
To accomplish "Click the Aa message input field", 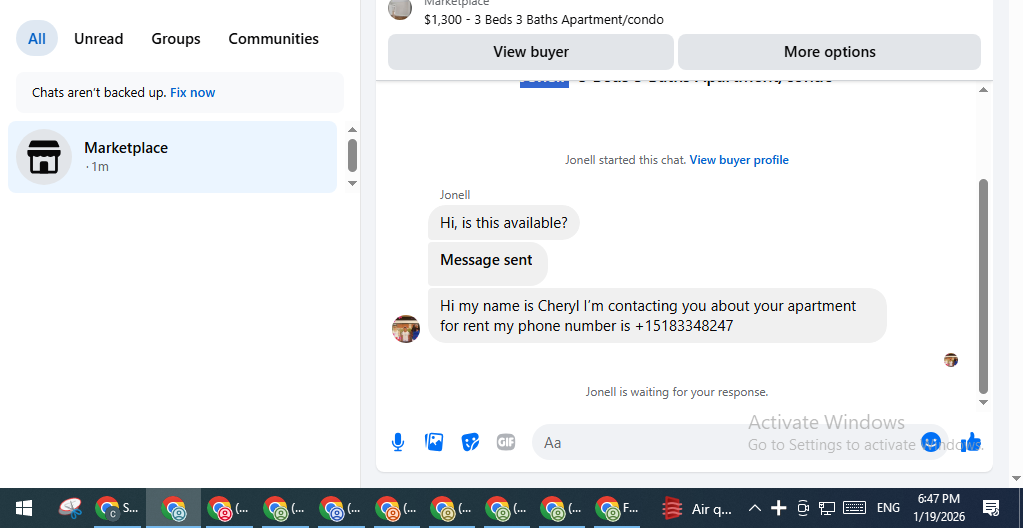I will 724,443.
